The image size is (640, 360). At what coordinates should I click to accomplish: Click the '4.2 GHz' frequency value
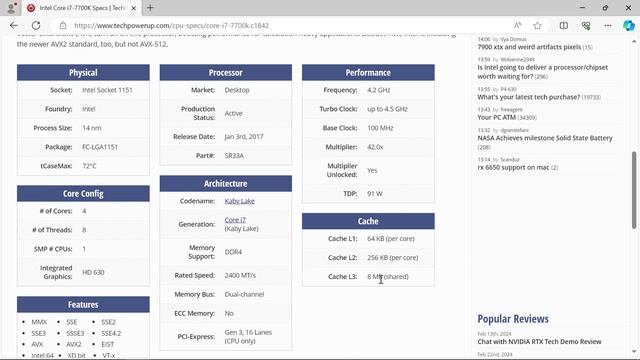(379, 90)
